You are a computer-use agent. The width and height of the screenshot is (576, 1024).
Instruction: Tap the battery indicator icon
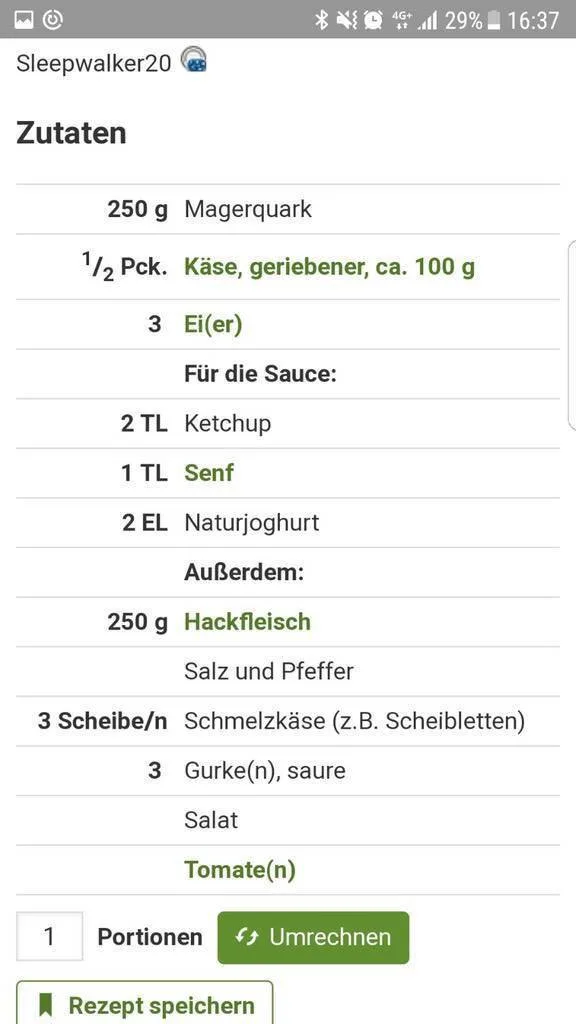point(494,20)
